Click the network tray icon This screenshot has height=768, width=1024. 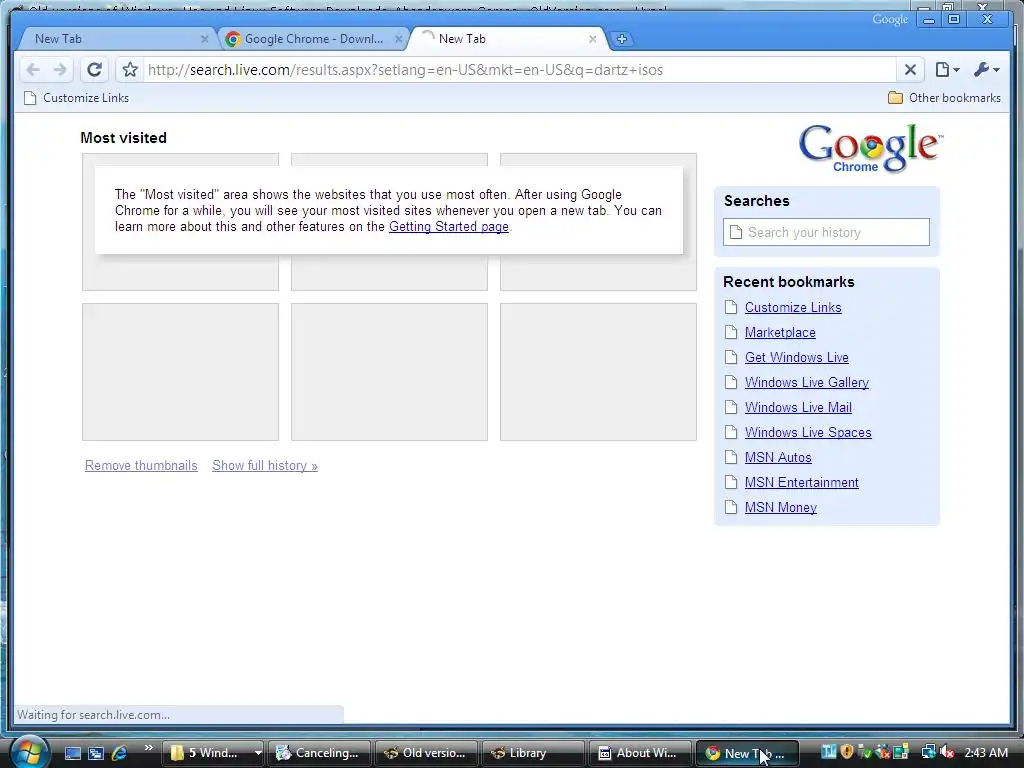coord(928,752)
